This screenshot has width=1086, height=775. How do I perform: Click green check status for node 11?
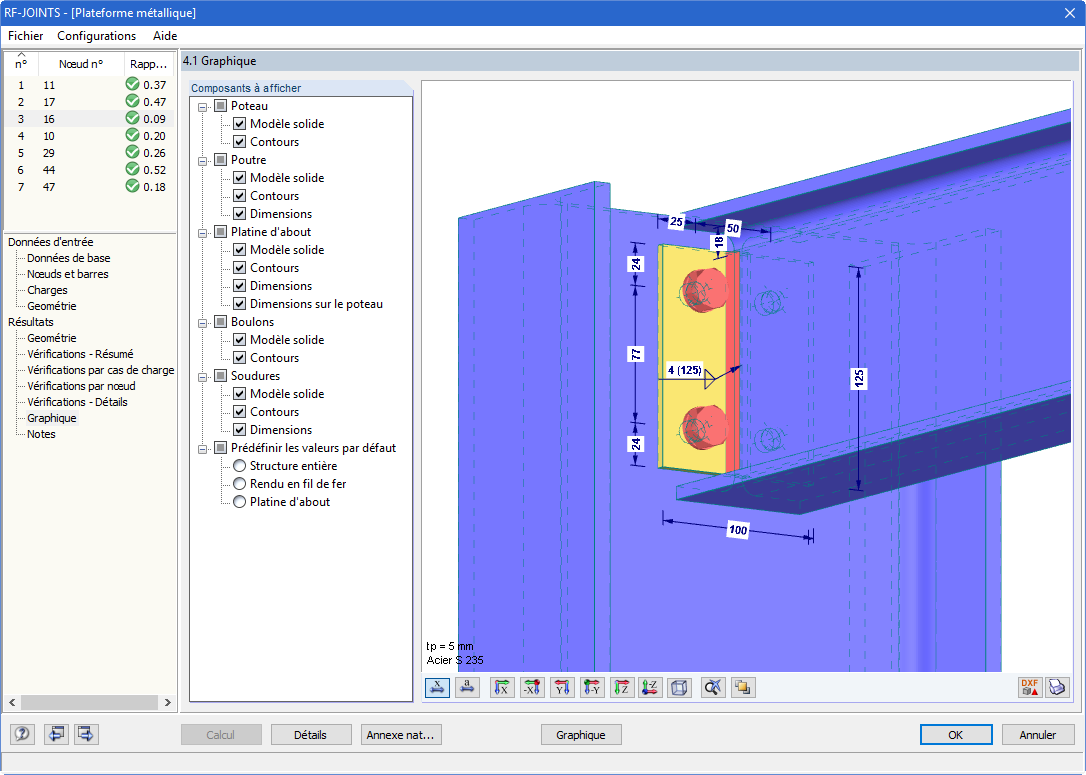[132, 84]
